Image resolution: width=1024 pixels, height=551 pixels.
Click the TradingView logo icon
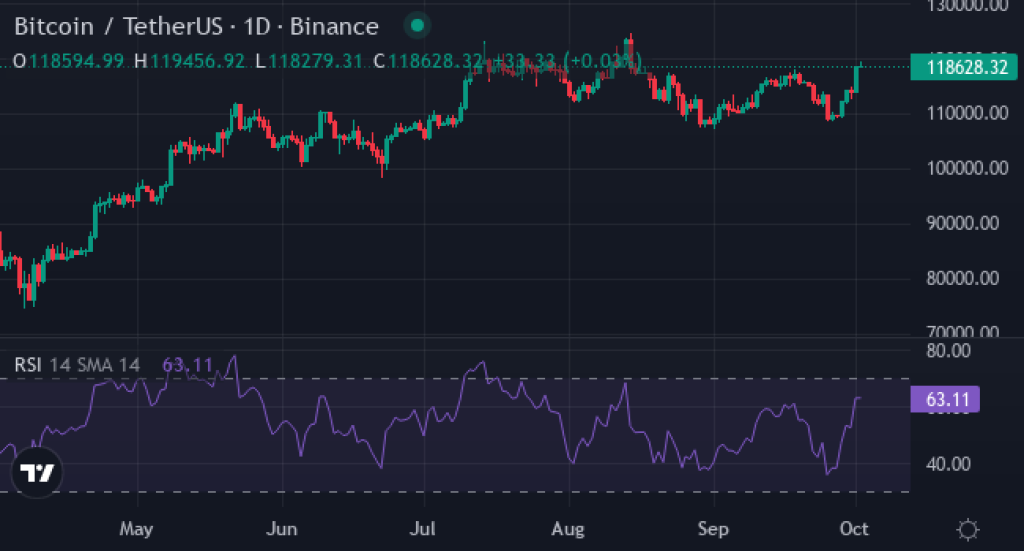click(x=37, y=472)
